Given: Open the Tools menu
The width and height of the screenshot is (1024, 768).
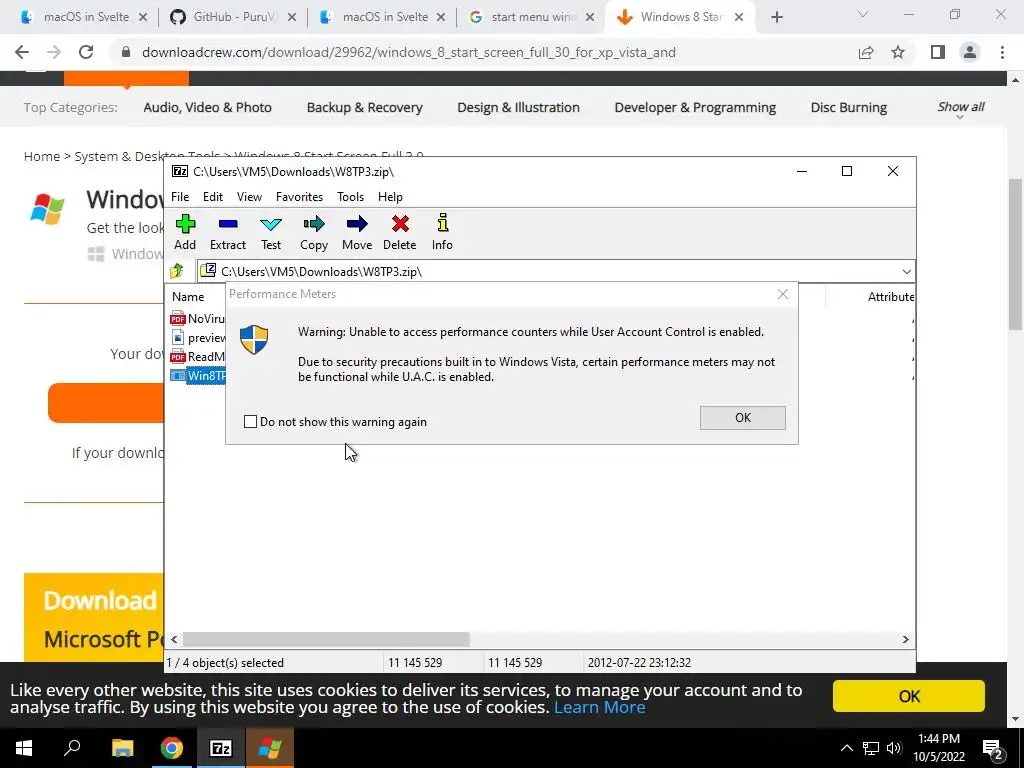Looking at the screenshot, I should point(350,197).
